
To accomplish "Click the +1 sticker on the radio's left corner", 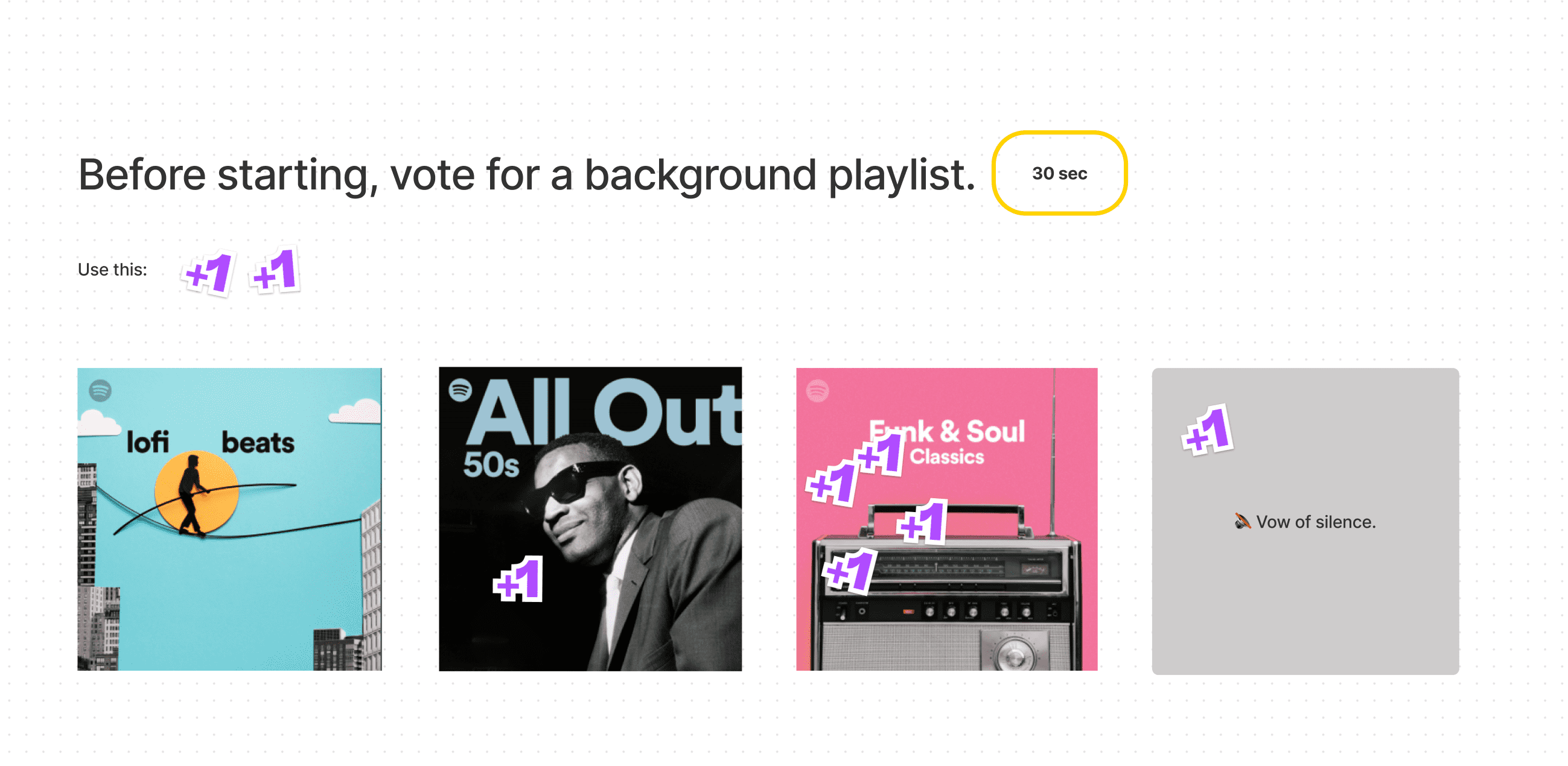I will (x=849, y=571).
